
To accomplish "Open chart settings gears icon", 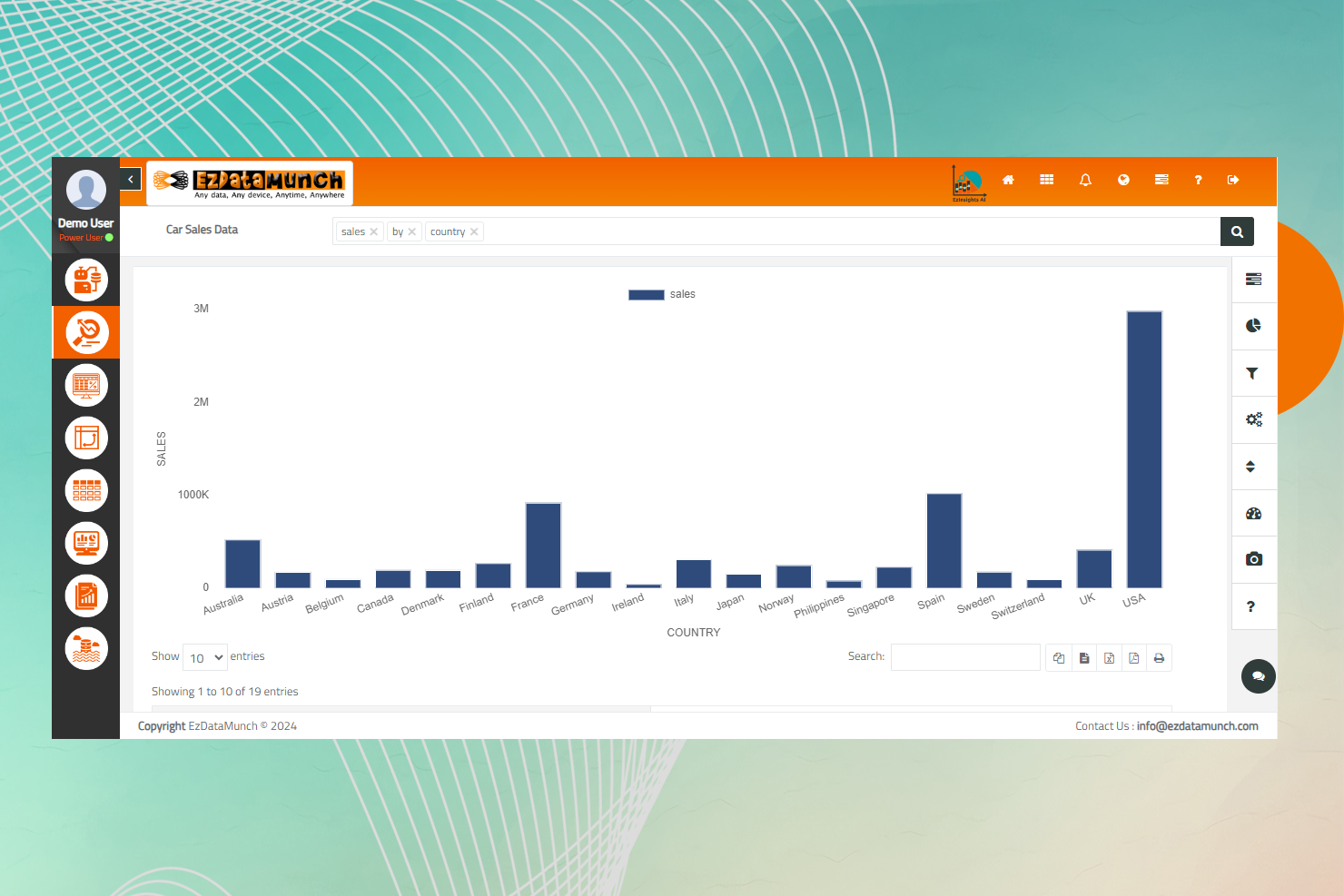I will 1253,419.
